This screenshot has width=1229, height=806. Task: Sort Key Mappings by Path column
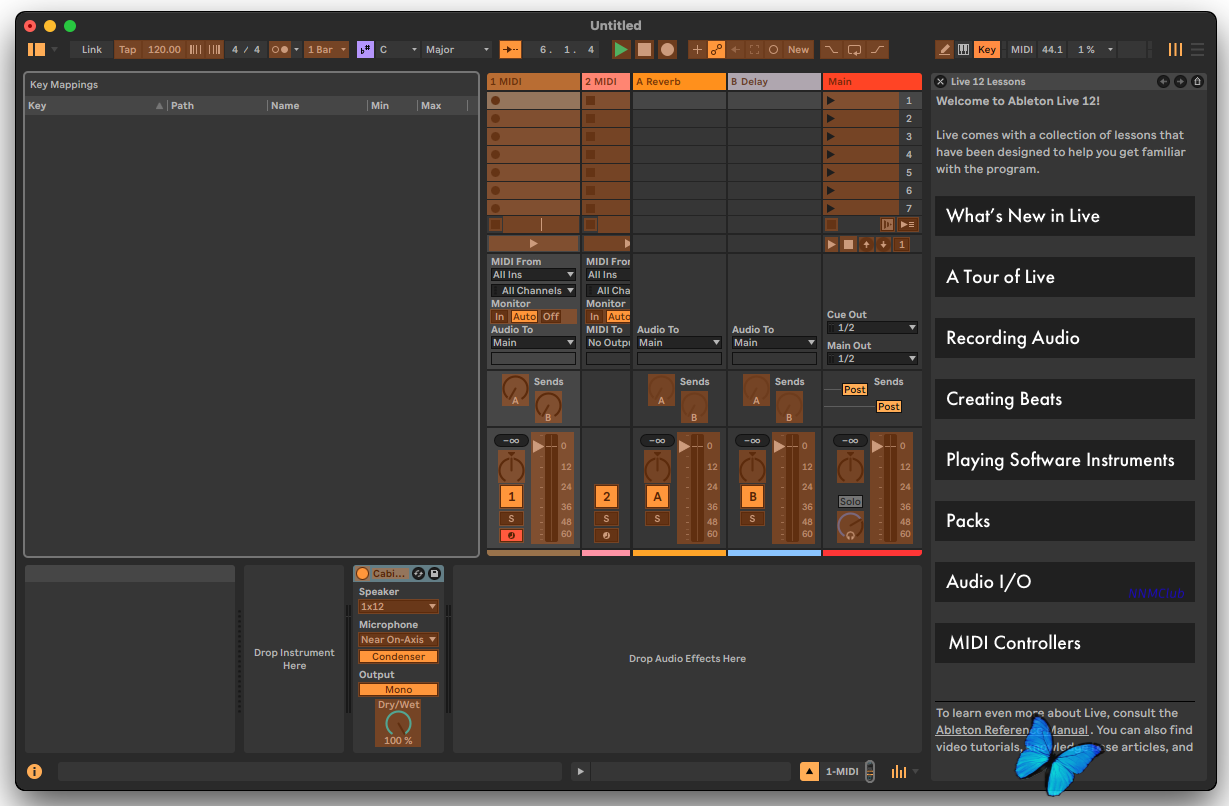pyautogui.click(x=217, y=105)
